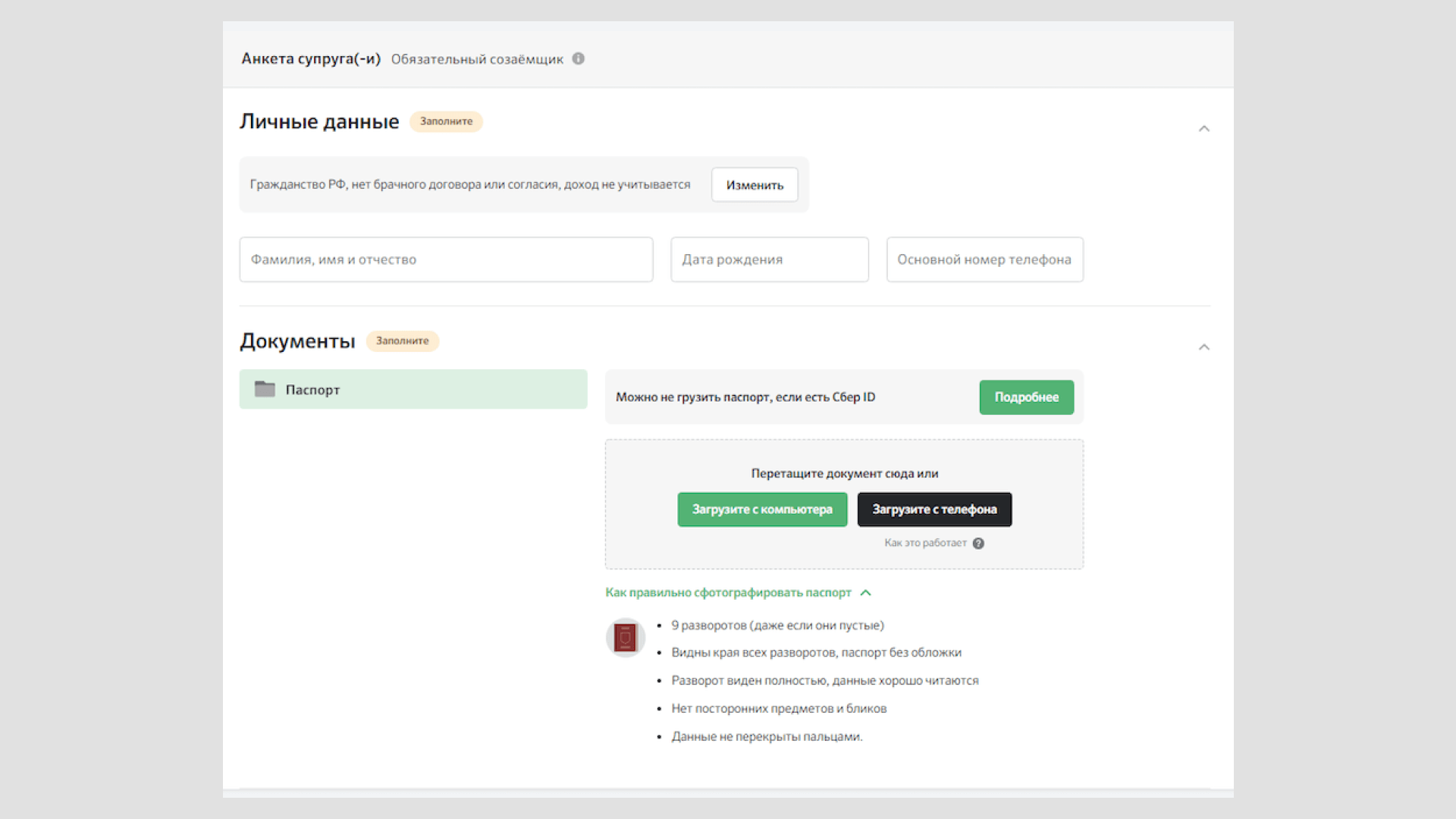This screenshot has width=1456, height=819.
Task: Click the folder icon beside Паспорт
Action: [x=265, y=389]
